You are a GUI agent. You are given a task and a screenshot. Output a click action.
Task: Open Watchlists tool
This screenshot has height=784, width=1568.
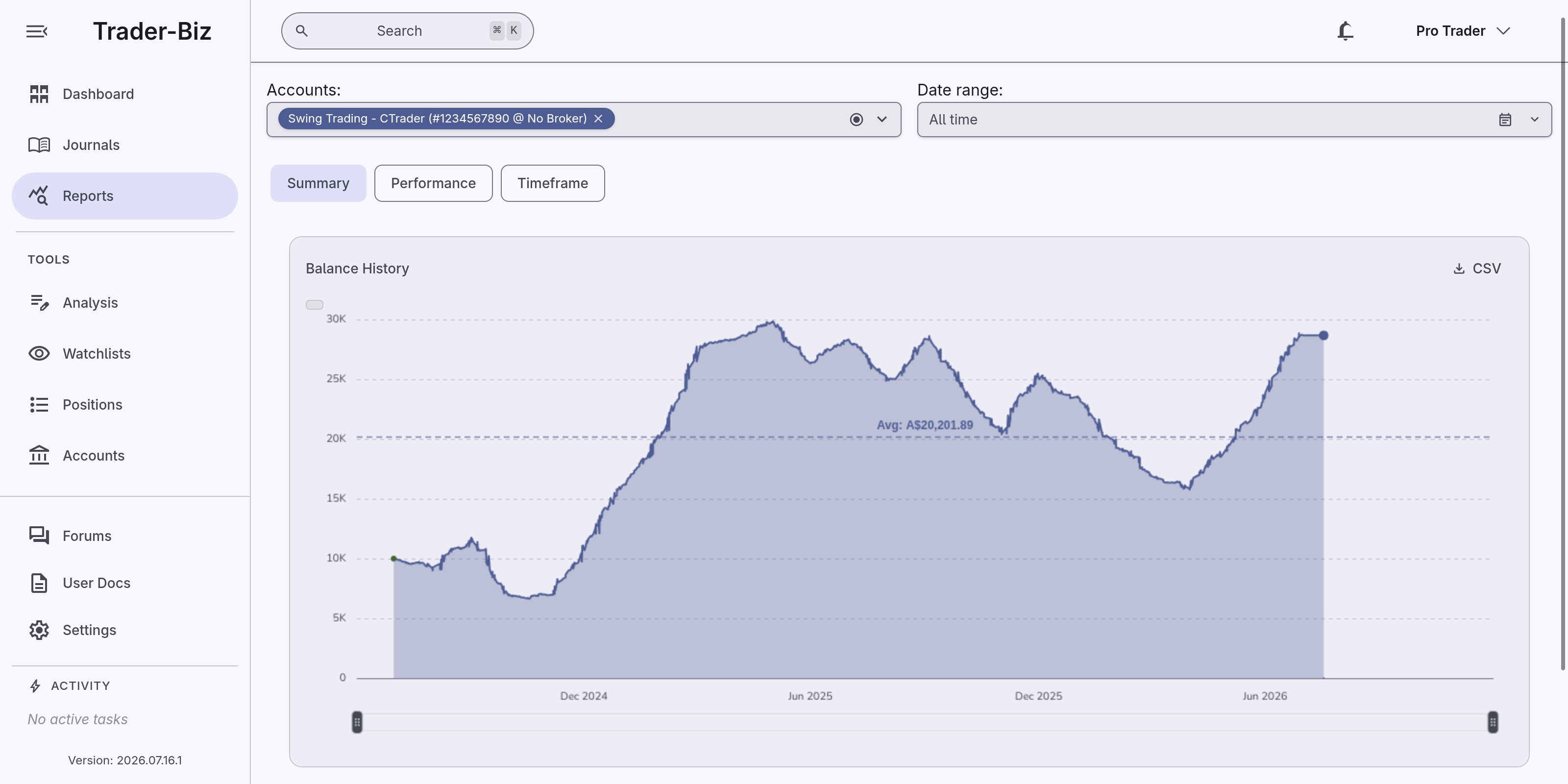tap(124, 354)
